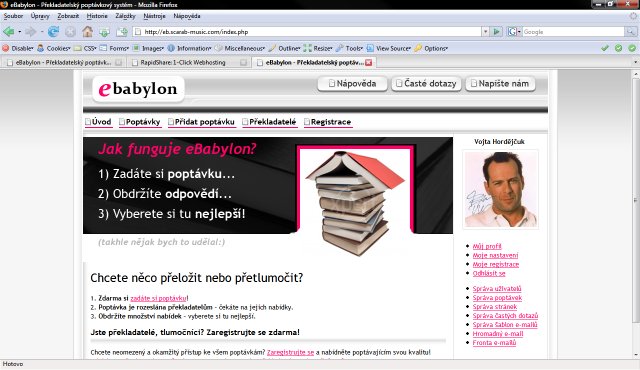Click the Reload page icon
This screenshot has width=640, height=370.
[x=53, y=31]
